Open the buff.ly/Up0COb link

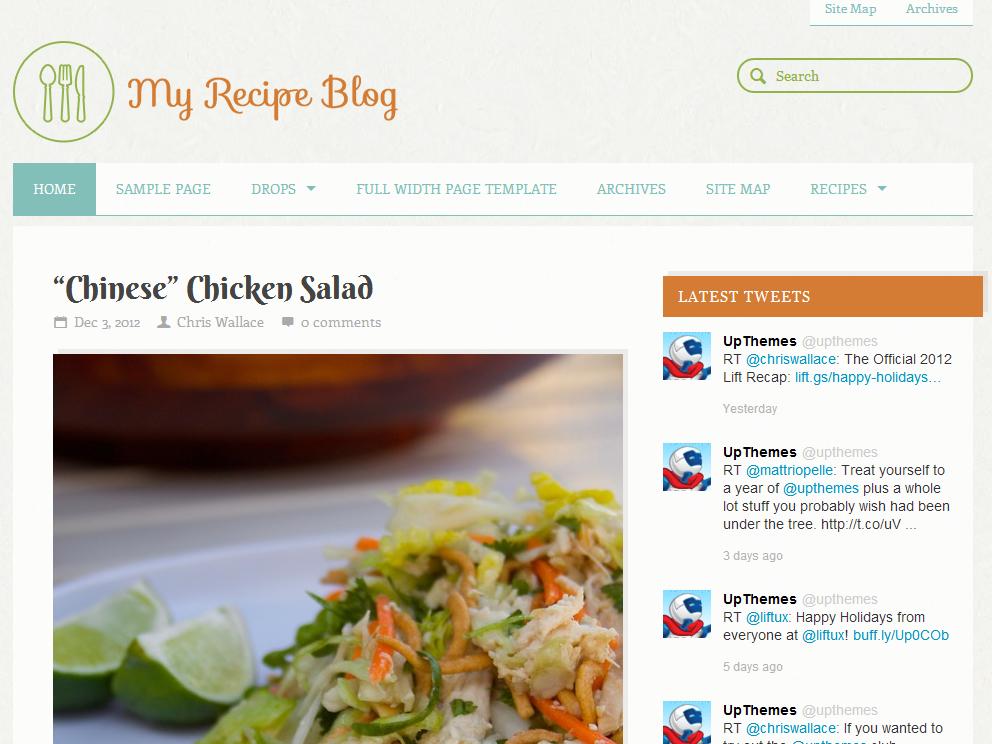click(901, 635)
